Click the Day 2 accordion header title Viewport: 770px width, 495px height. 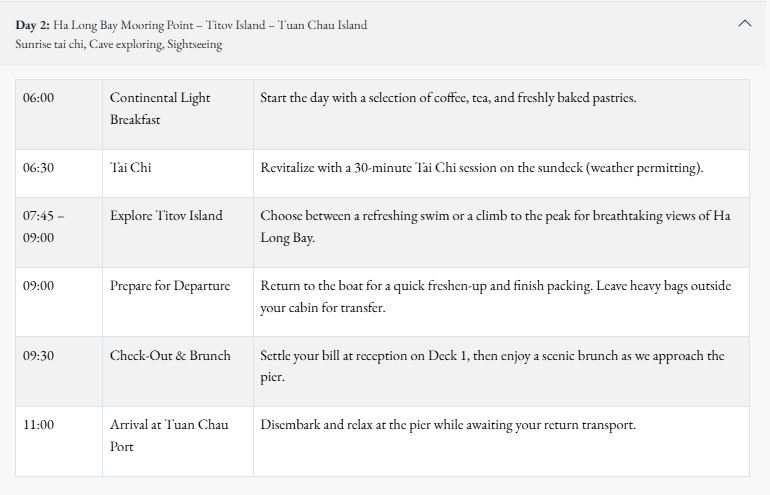(191, 25)
